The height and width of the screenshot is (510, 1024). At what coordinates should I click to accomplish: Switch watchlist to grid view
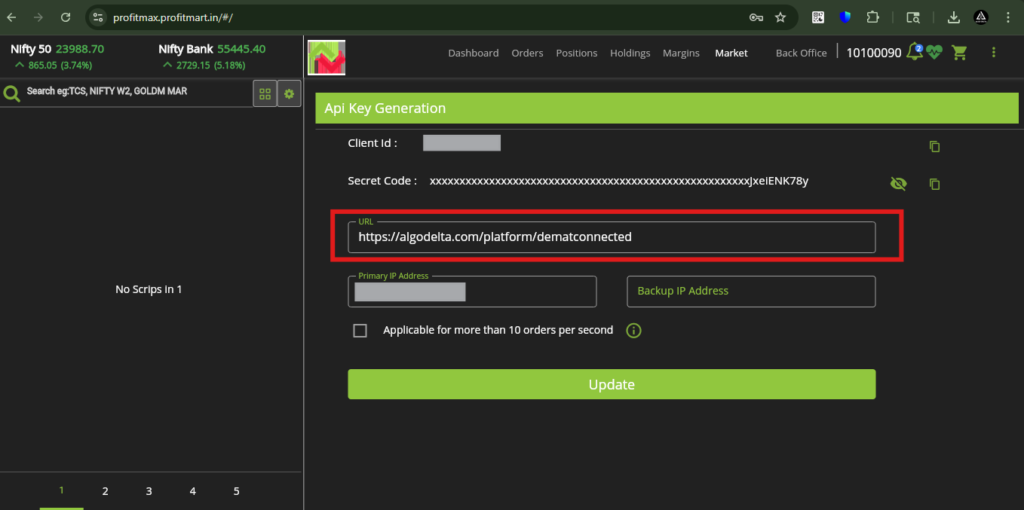[x=265, y=93]
